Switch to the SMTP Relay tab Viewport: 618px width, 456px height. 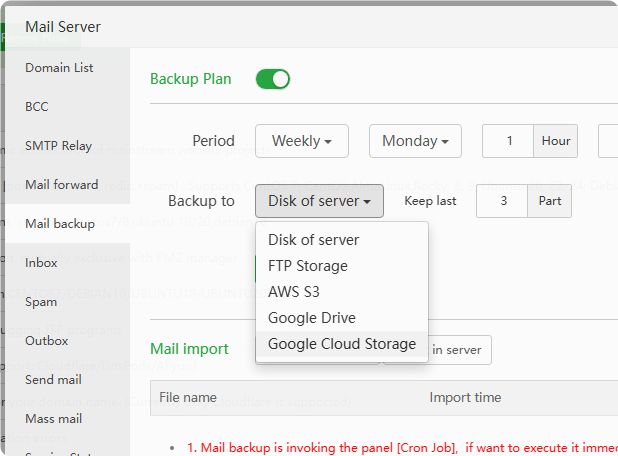tap(58, 146)
